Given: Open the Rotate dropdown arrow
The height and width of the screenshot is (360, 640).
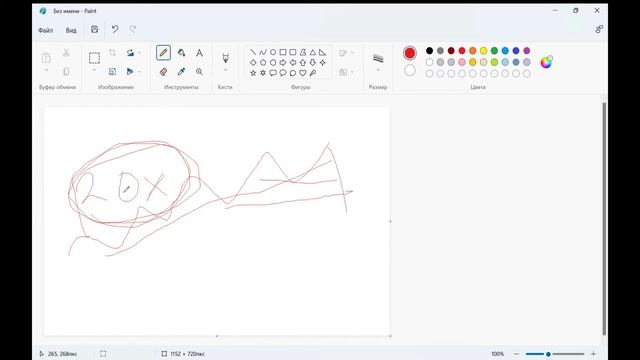Looking at the screenshot, I should pos(140,53).
